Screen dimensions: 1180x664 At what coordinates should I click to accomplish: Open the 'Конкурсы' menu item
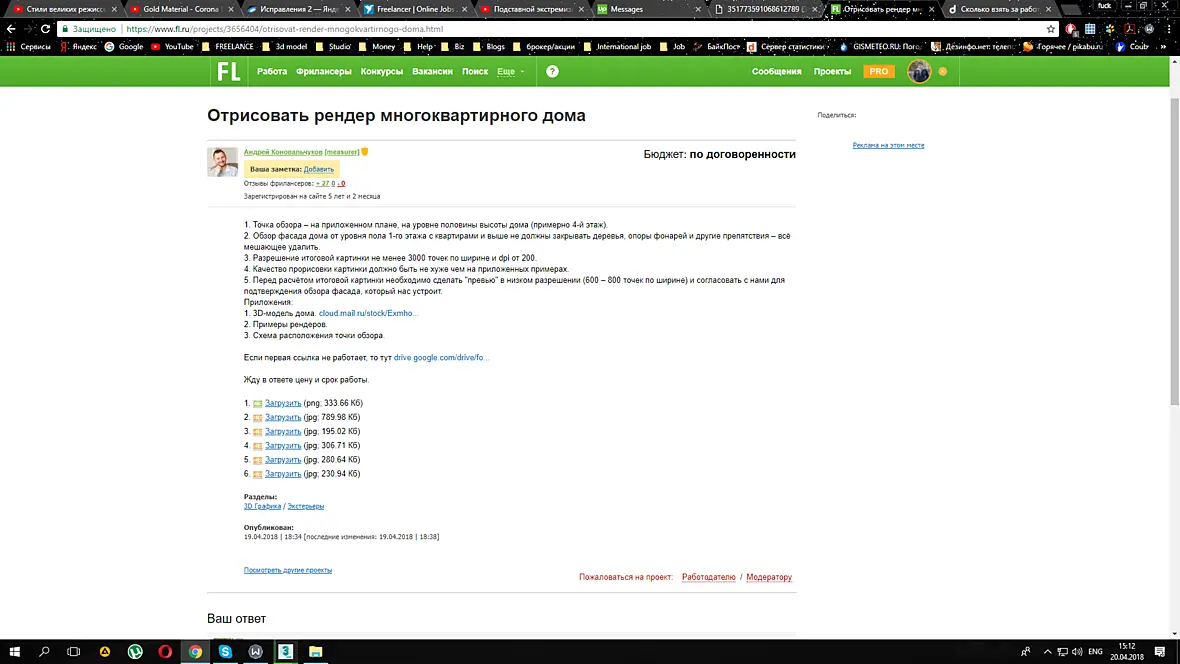[x=382, y=72]
